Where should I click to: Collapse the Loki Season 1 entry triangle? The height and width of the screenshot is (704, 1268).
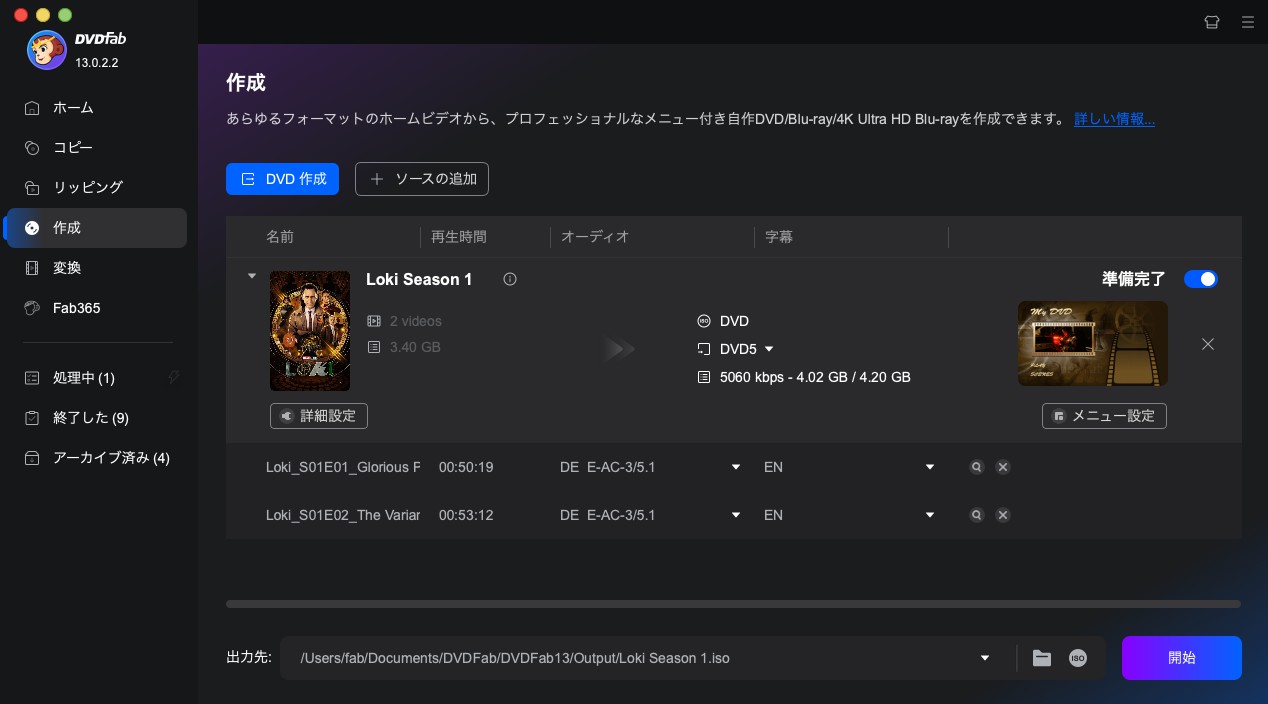pyautogui.click(x=252, y=276)
